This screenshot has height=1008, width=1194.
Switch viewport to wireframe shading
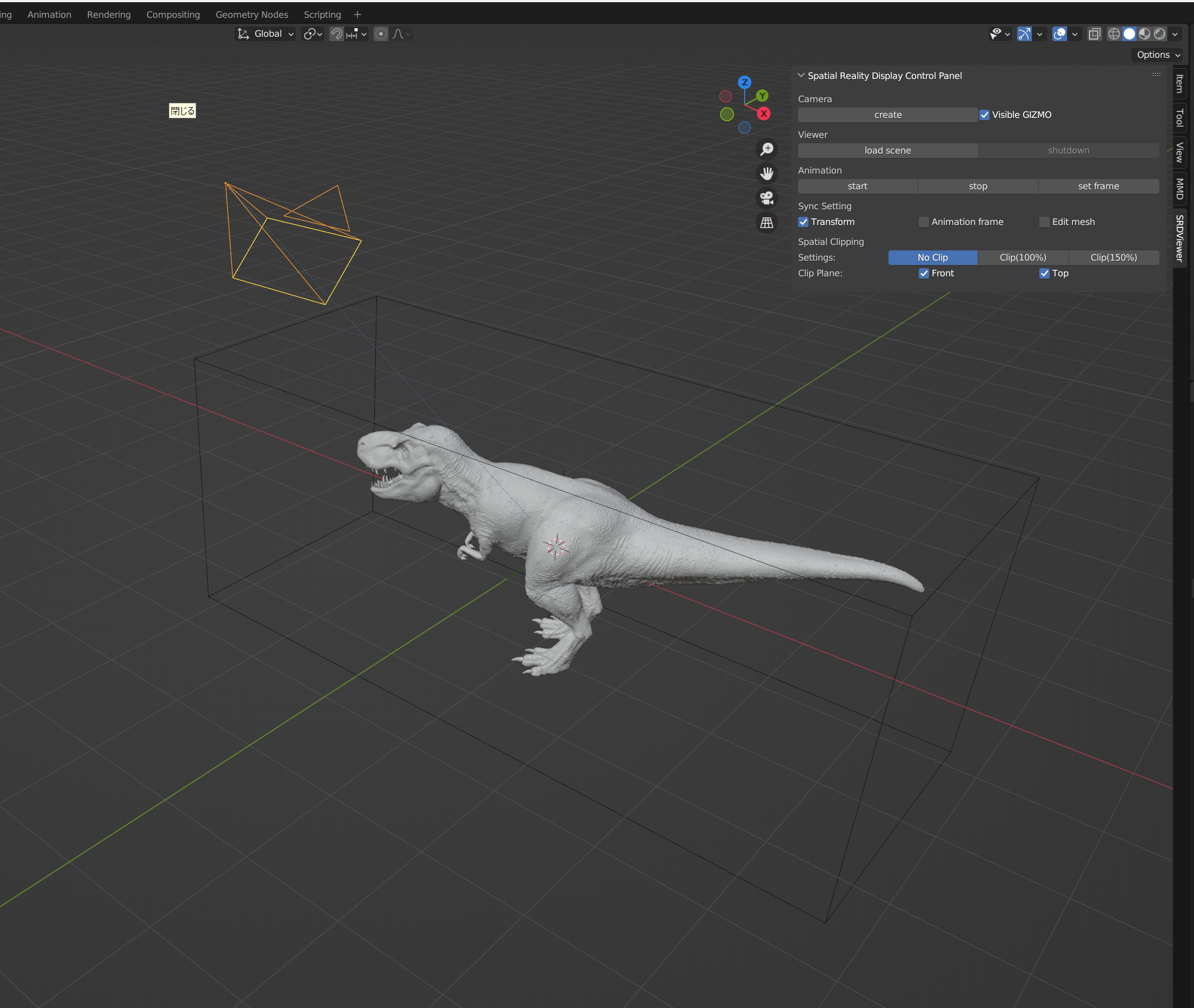[x=1114, y=34]
